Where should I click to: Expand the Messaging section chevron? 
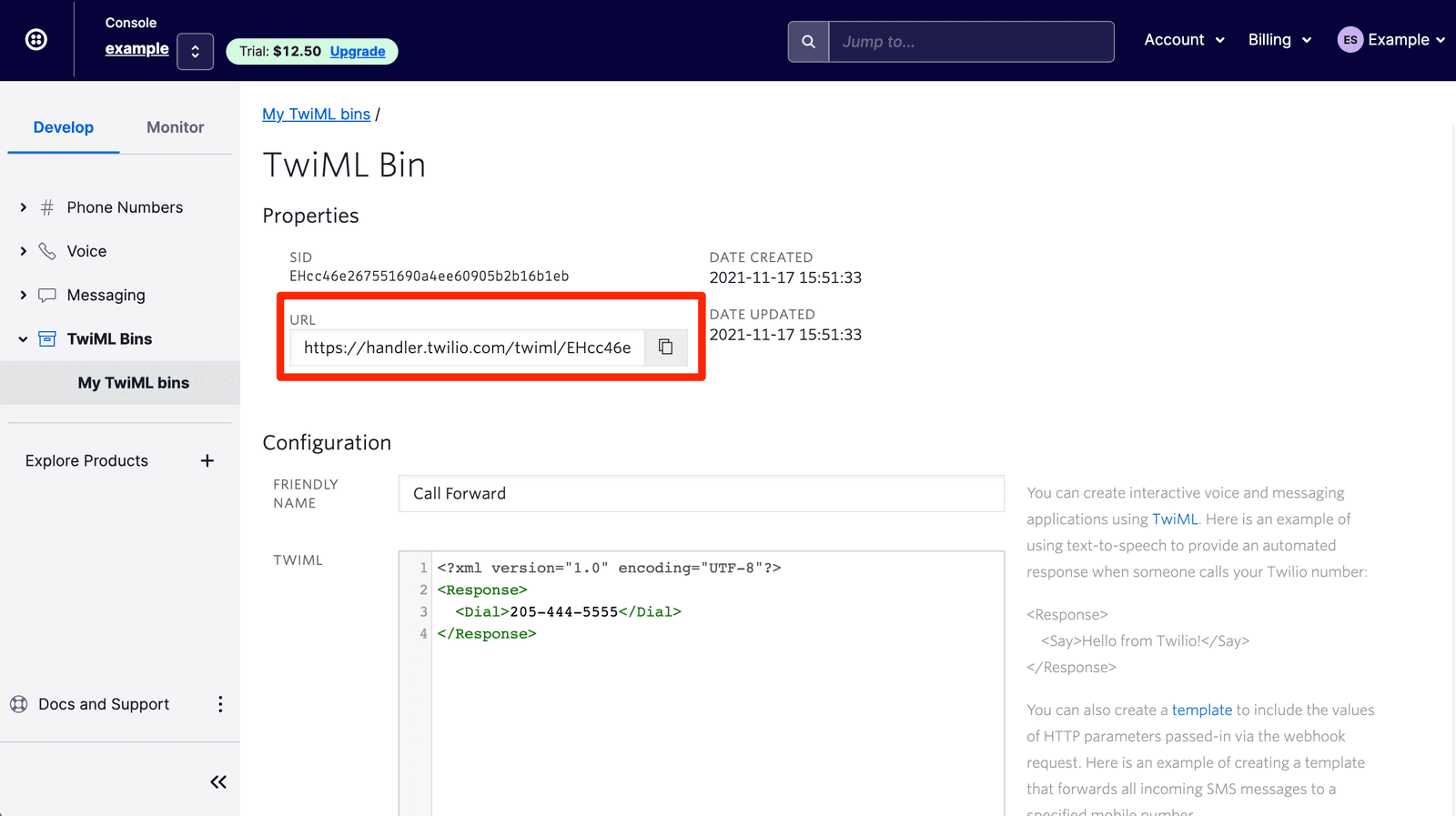pyautogui.click(x=23, y=295)
